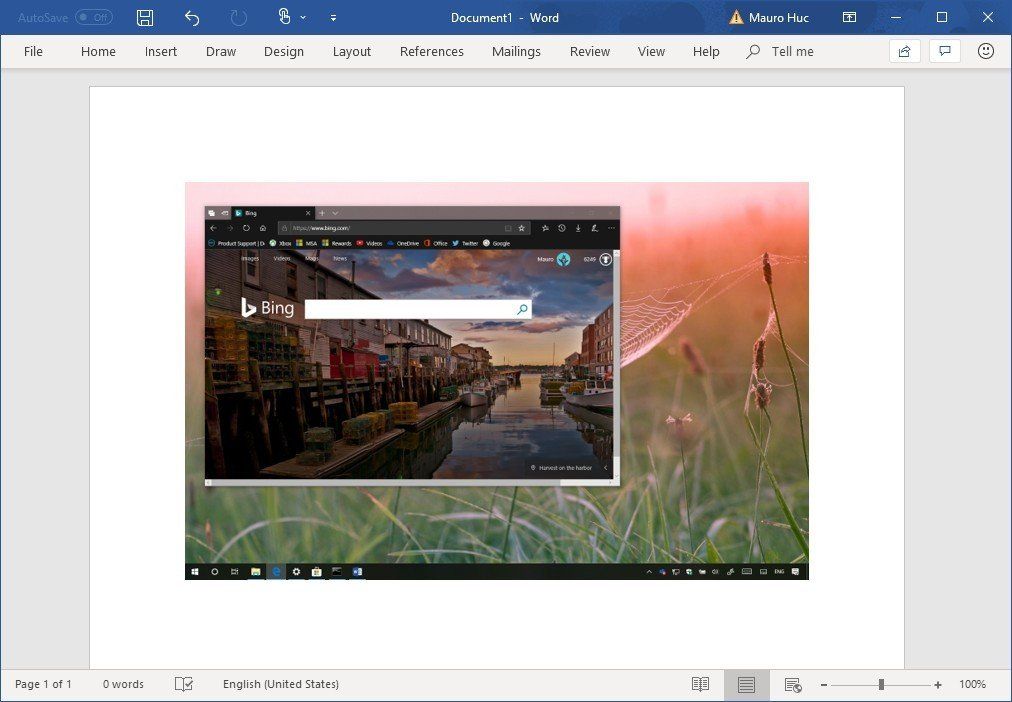Open the smiley feedback icon
Image resolution: width=1012 pixels, height=702 pixels.
coord(985,51)
